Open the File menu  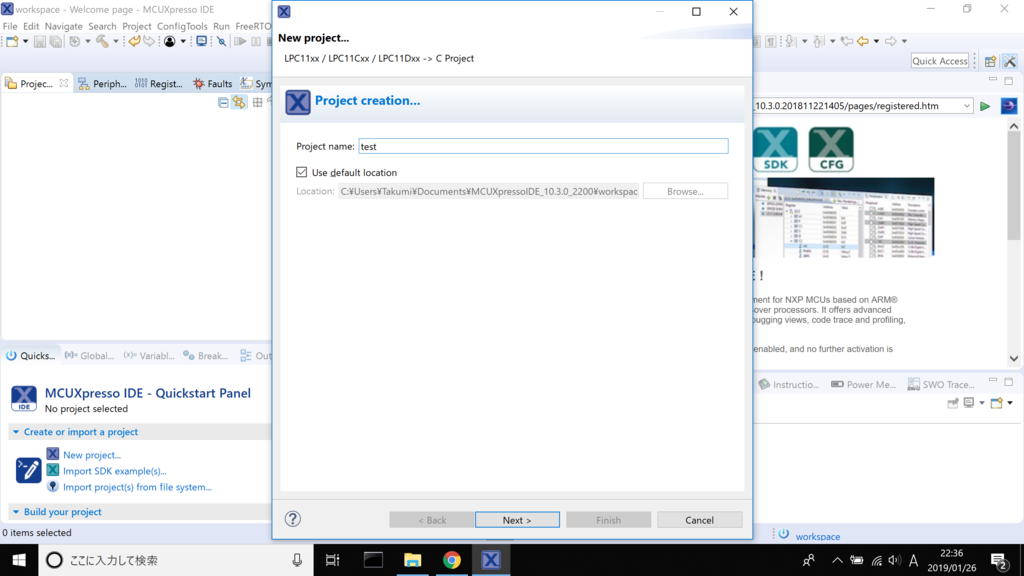point(10,26)
